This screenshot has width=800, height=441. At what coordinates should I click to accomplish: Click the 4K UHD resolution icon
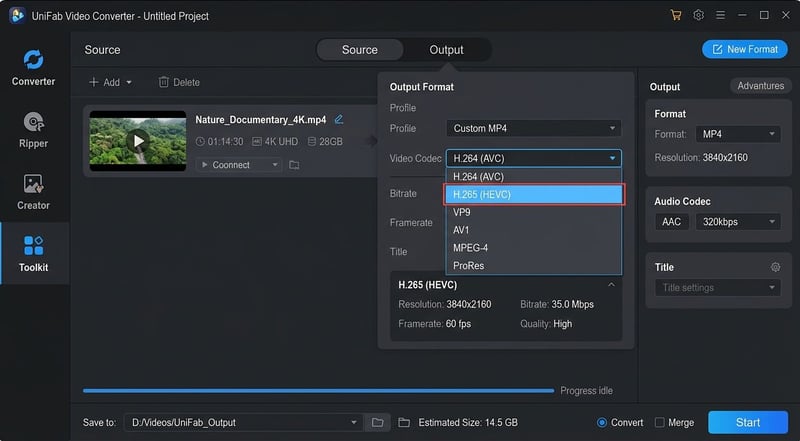tap(257, 141)
